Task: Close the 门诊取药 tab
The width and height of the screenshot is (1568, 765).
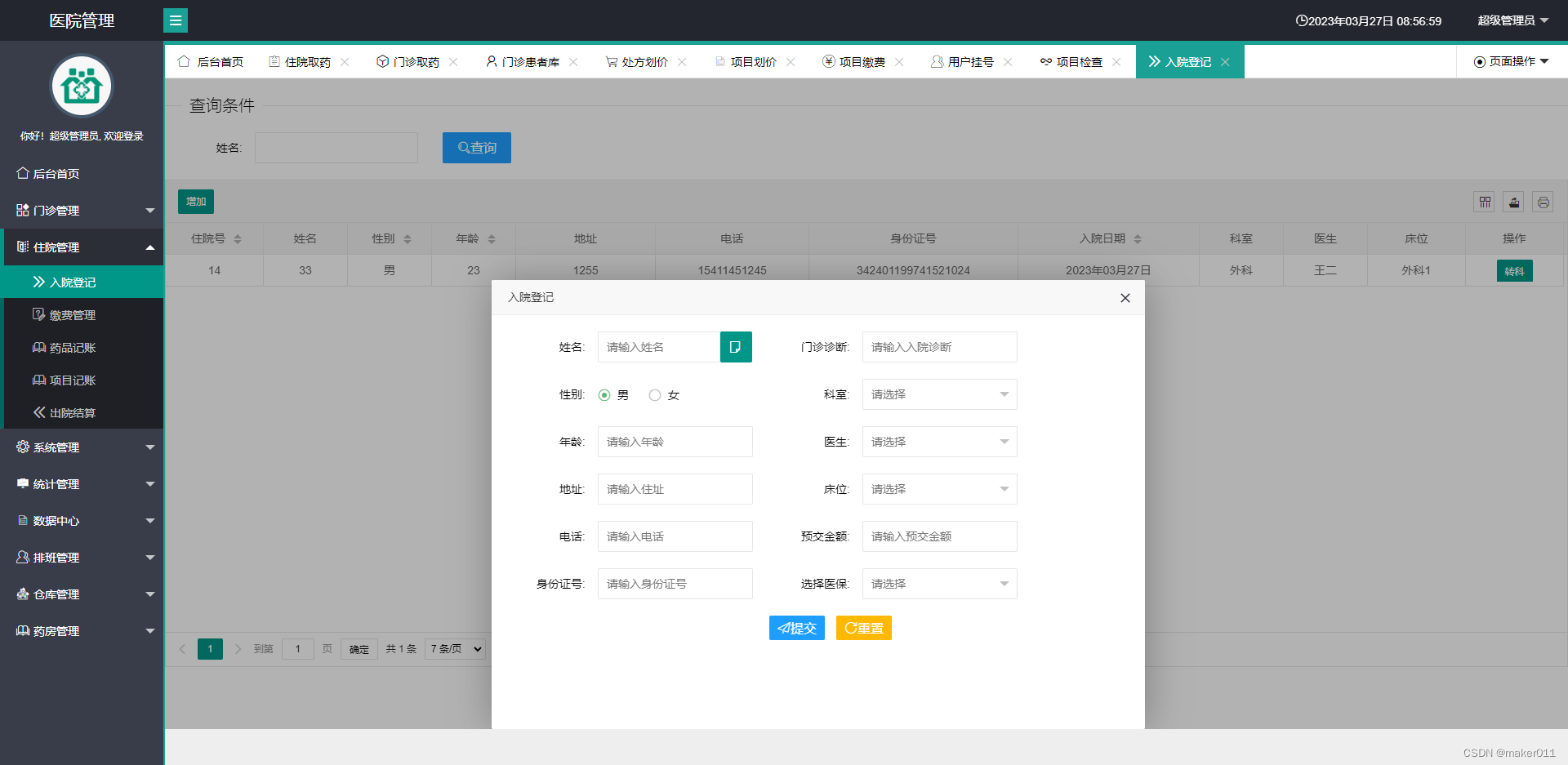Action: (x=453, y=62)
